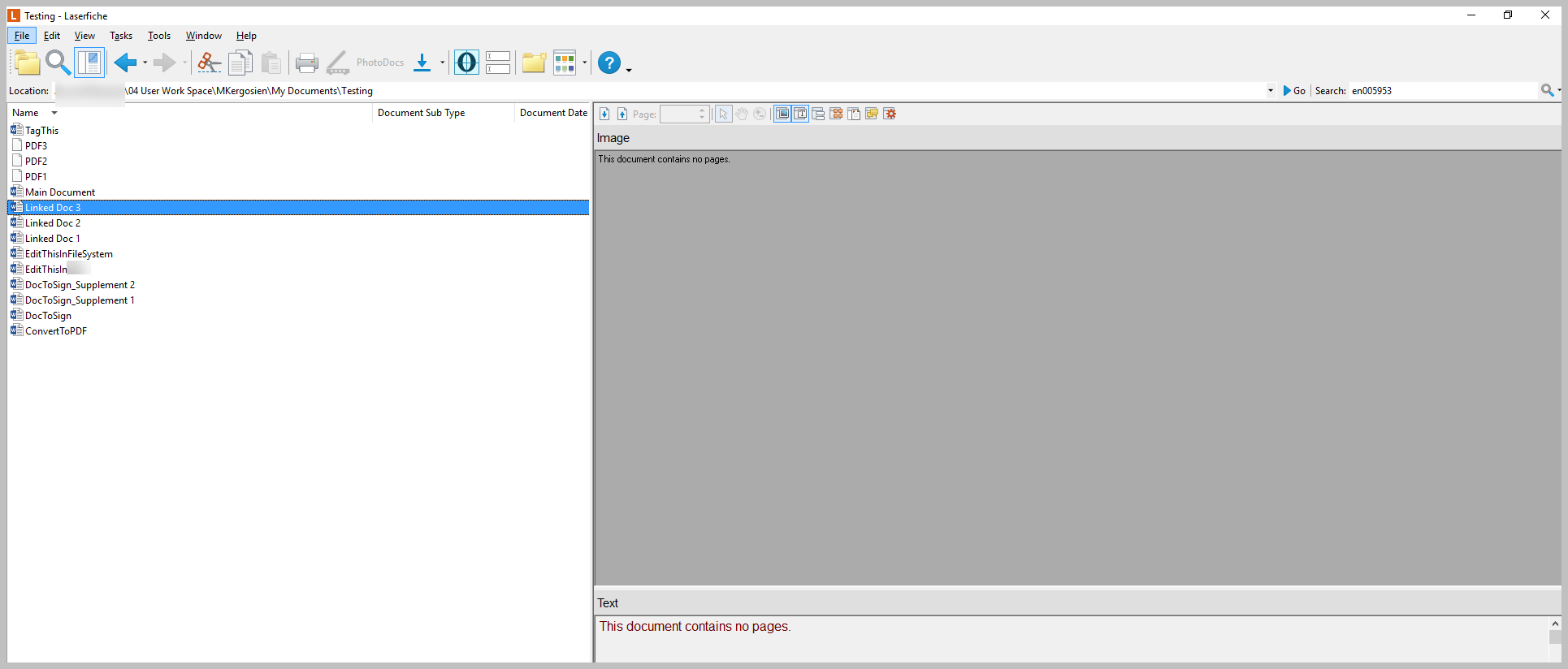Click the Search magnifying glass toolbar icon
This screenshot has height=669, width=1568.
[58, 63]
